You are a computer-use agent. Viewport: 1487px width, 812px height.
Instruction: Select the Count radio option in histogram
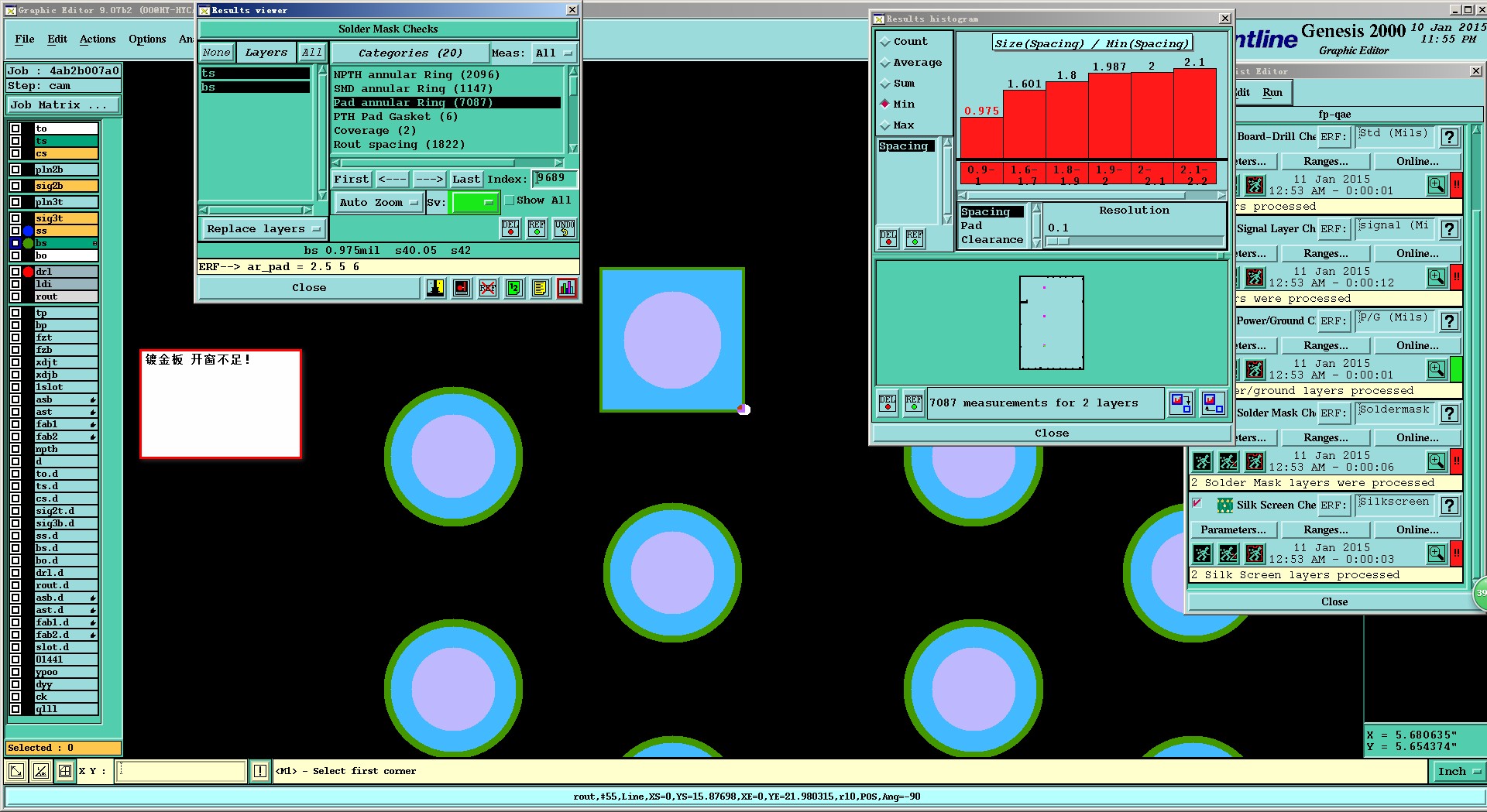tap(884, 42)
